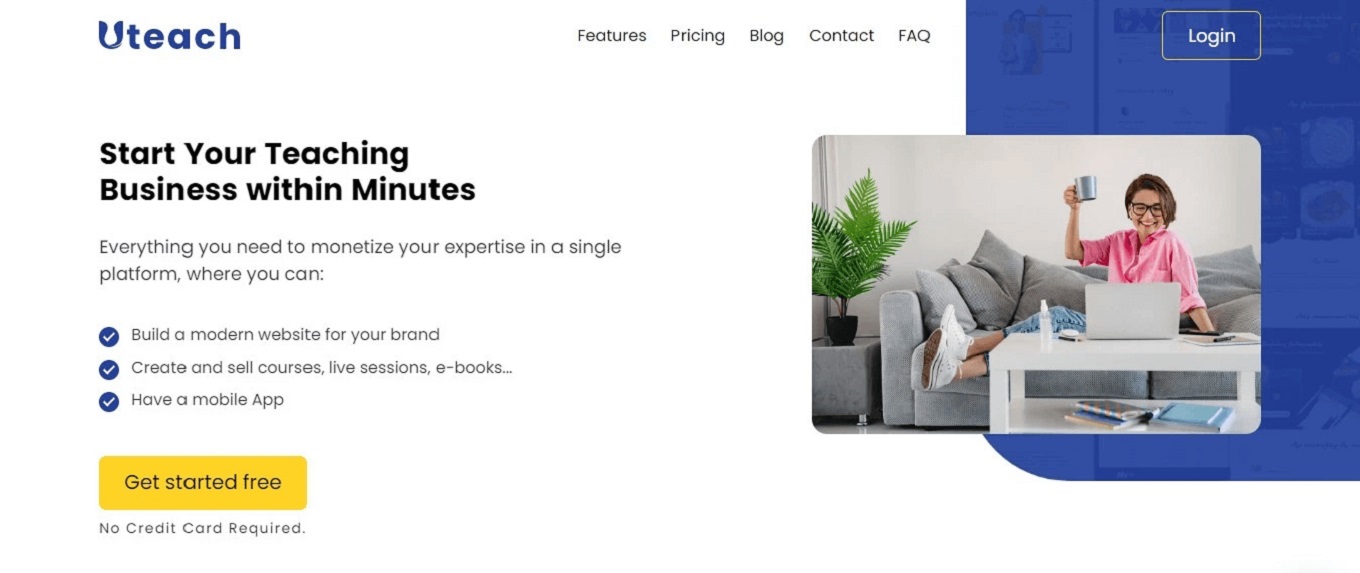Click the Login button
Image resolution: width=1360 pixels, height=573 pixels.
(x=1211, y=36)
